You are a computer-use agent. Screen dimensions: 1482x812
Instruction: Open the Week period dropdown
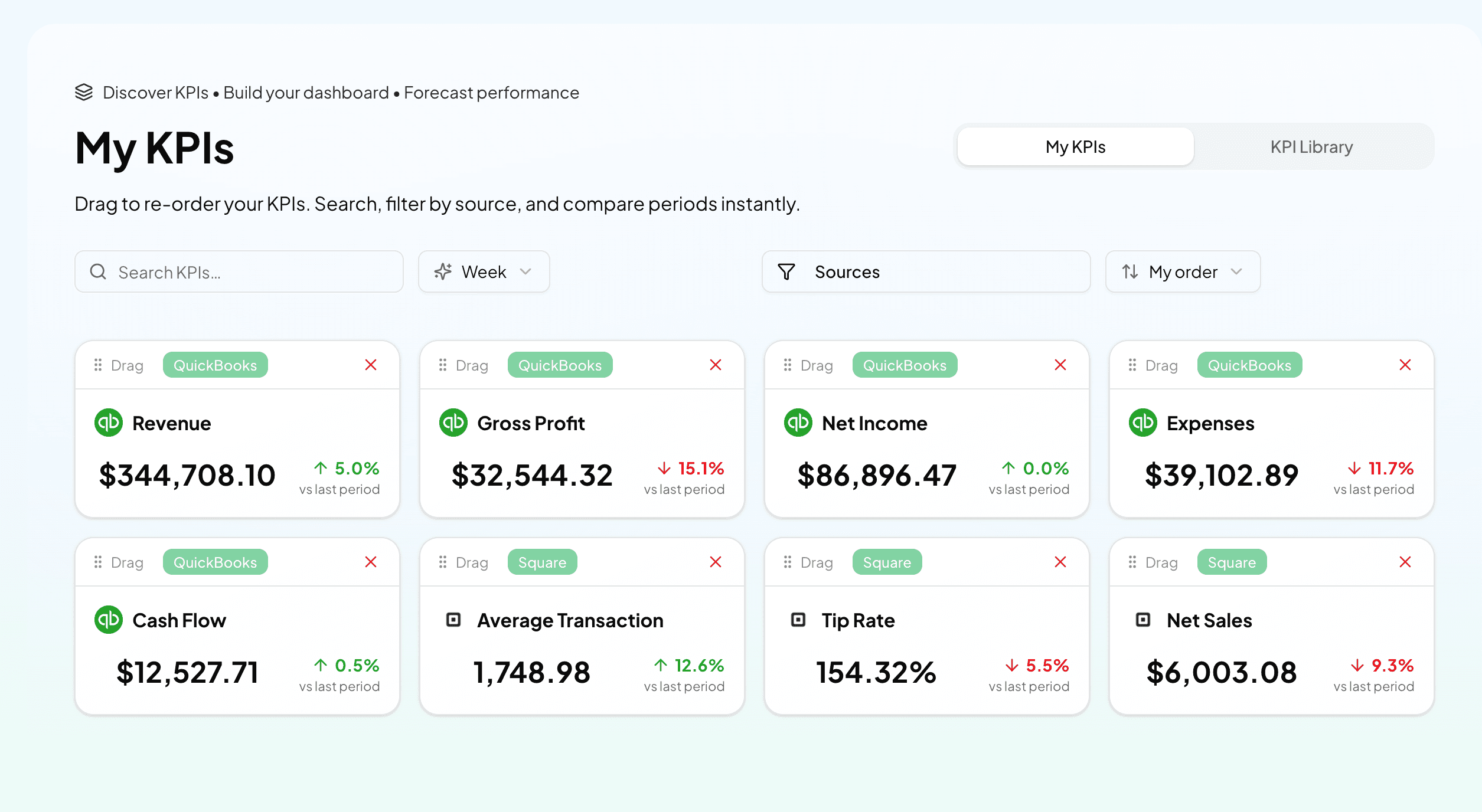483,271
